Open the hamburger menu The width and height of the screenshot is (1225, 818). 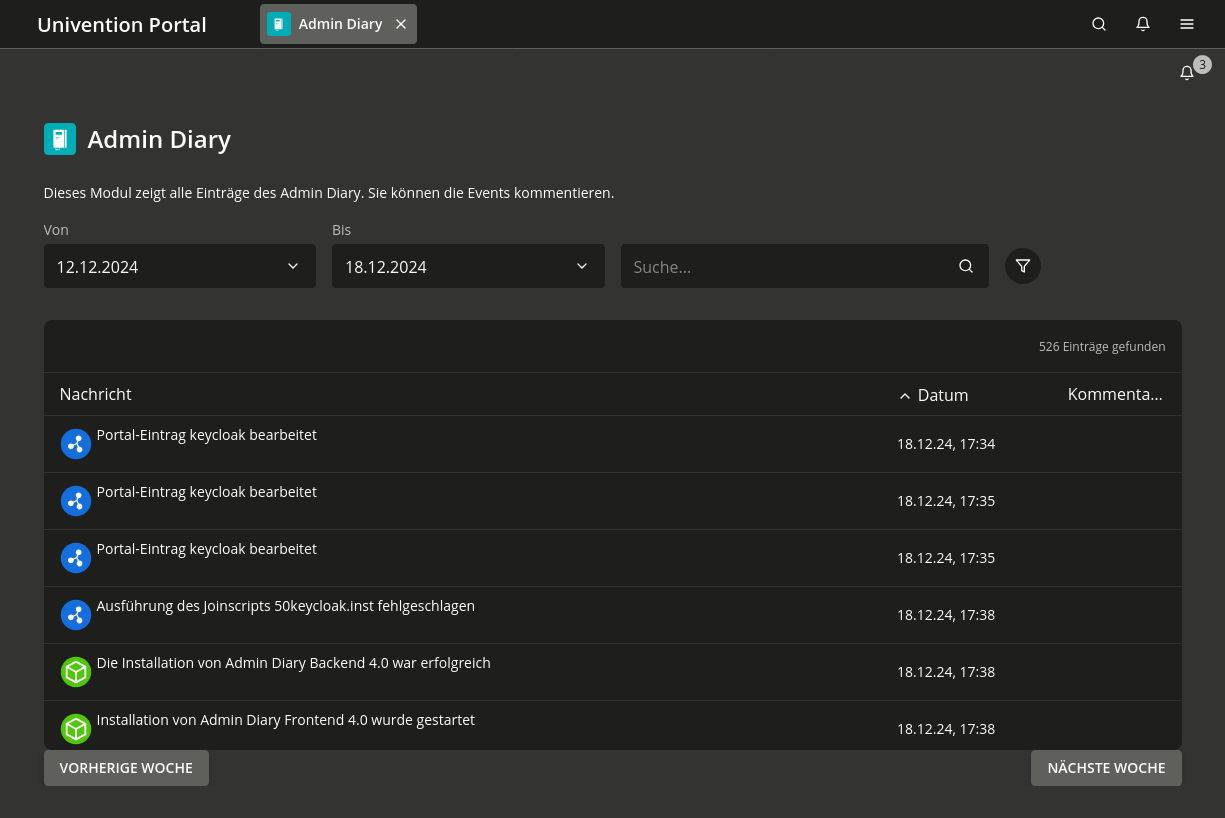[x=1187, y=24]
